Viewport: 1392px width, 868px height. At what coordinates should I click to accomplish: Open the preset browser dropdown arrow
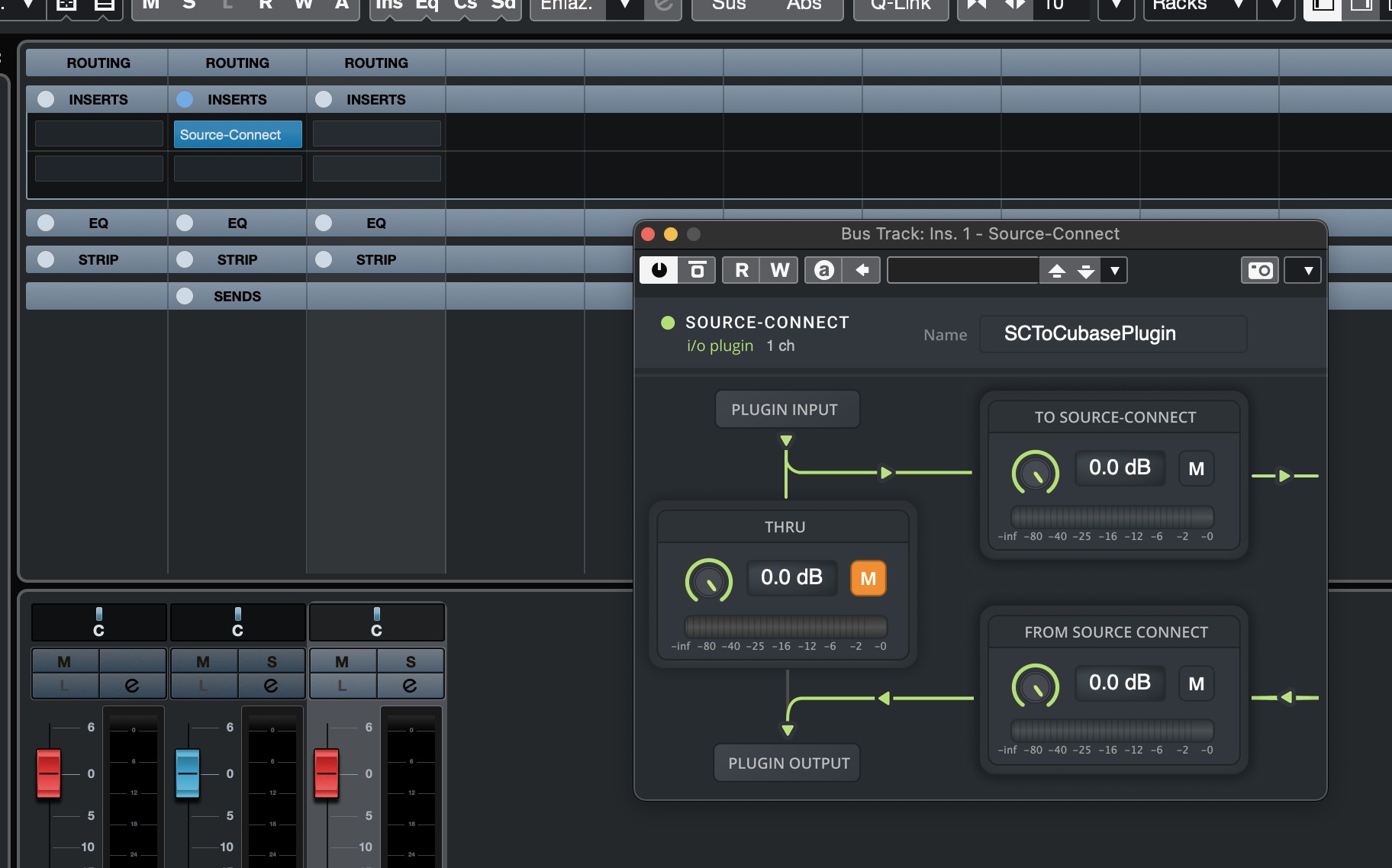click(x=1115, y=271)
